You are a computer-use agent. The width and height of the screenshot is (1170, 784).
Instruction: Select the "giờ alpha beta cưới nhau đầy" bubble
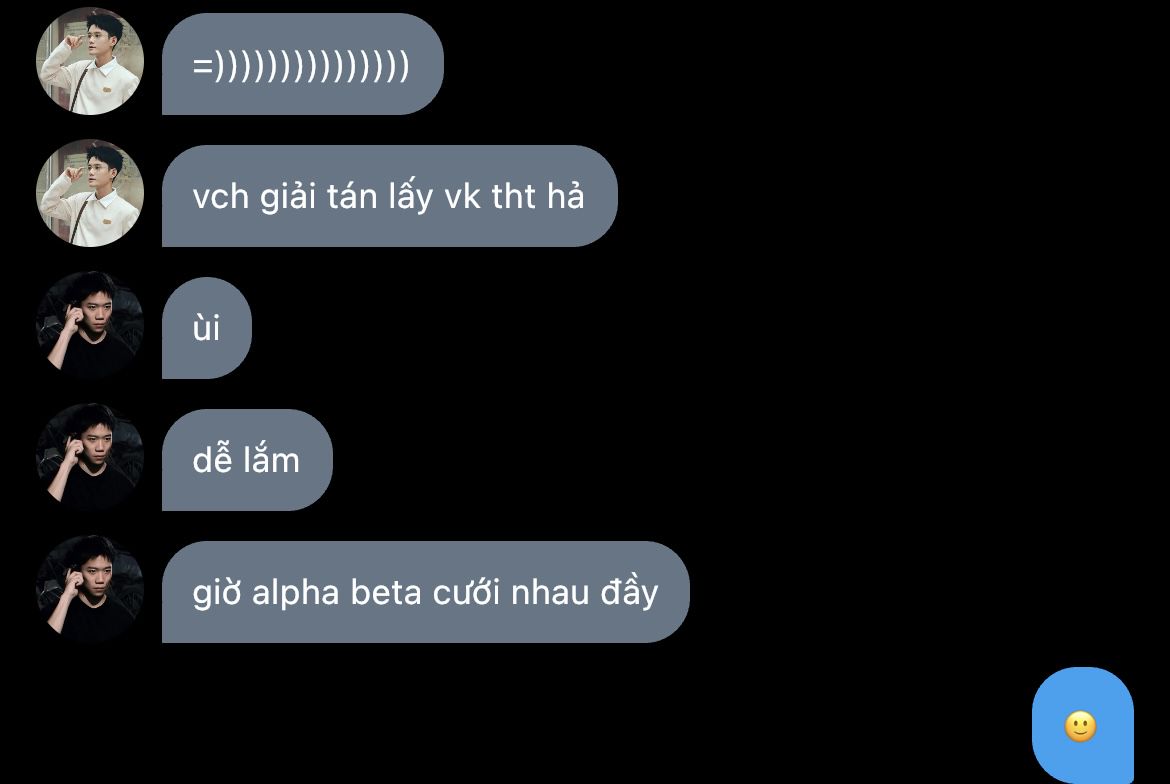click(425, 592)
